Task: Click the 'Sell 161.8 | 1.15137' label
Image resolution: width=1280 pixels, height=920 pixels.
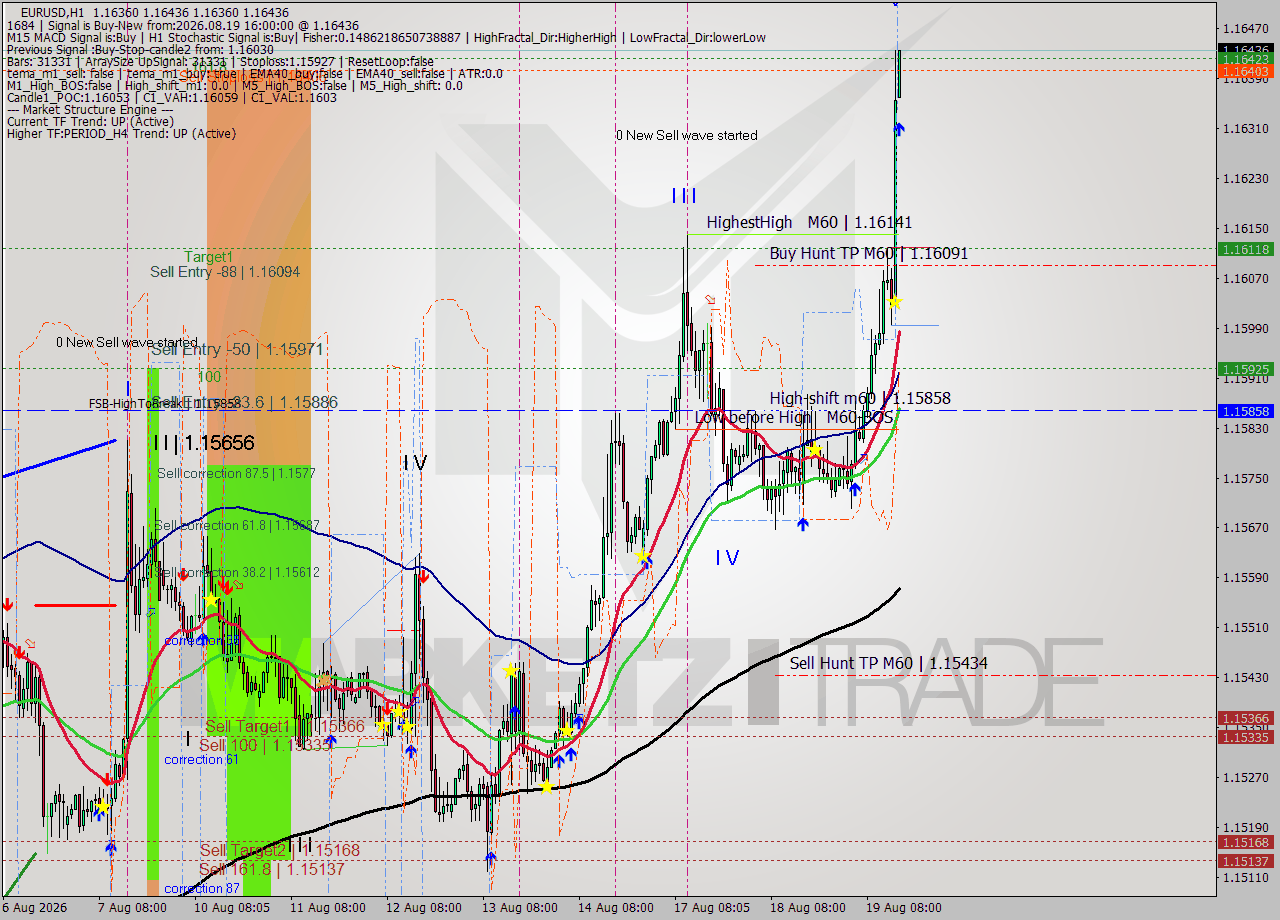Action: click(272, 869)
